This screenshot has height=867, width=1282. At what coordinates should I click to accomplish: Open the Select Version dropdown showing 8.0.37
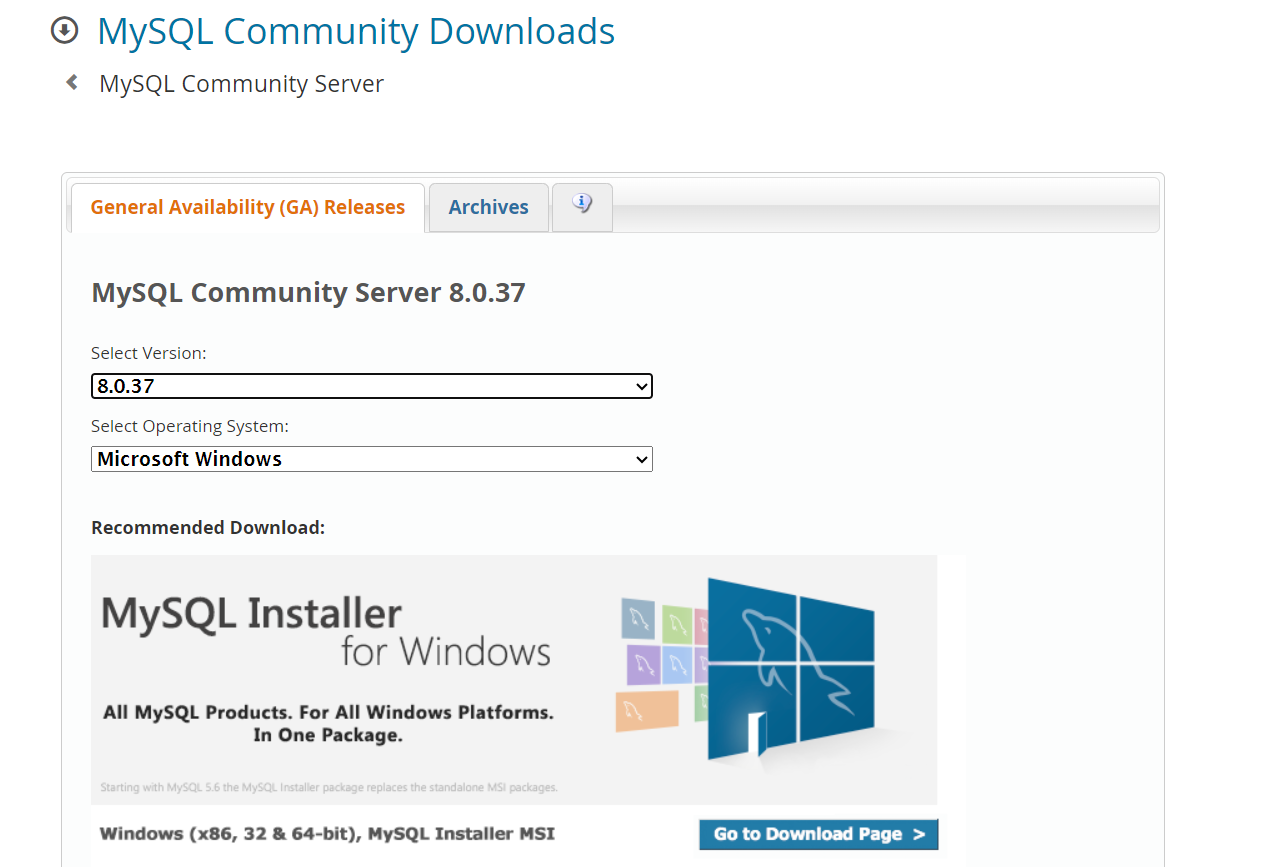(372, 386)
